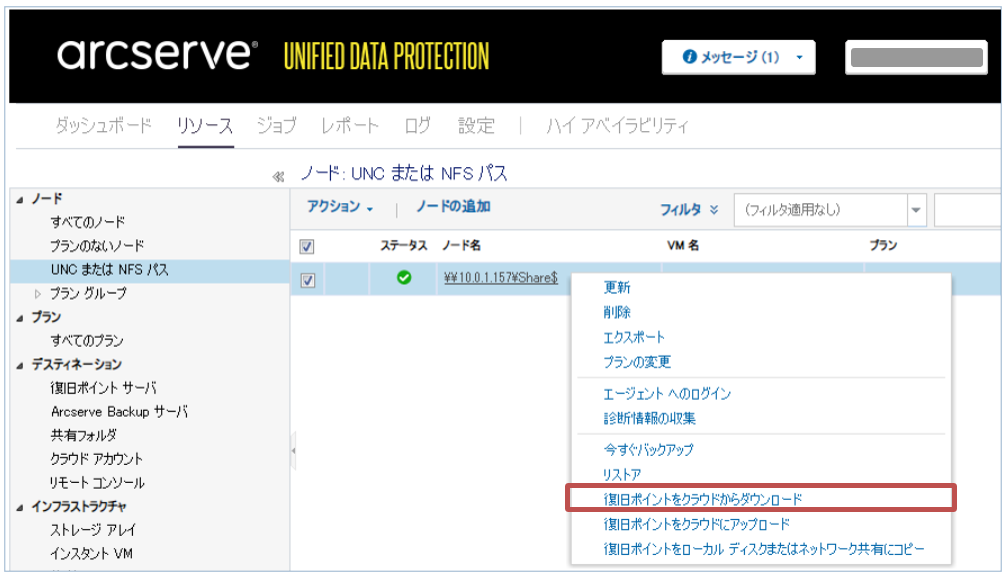Sort by the ステータス column header

(x=403, y=246)
